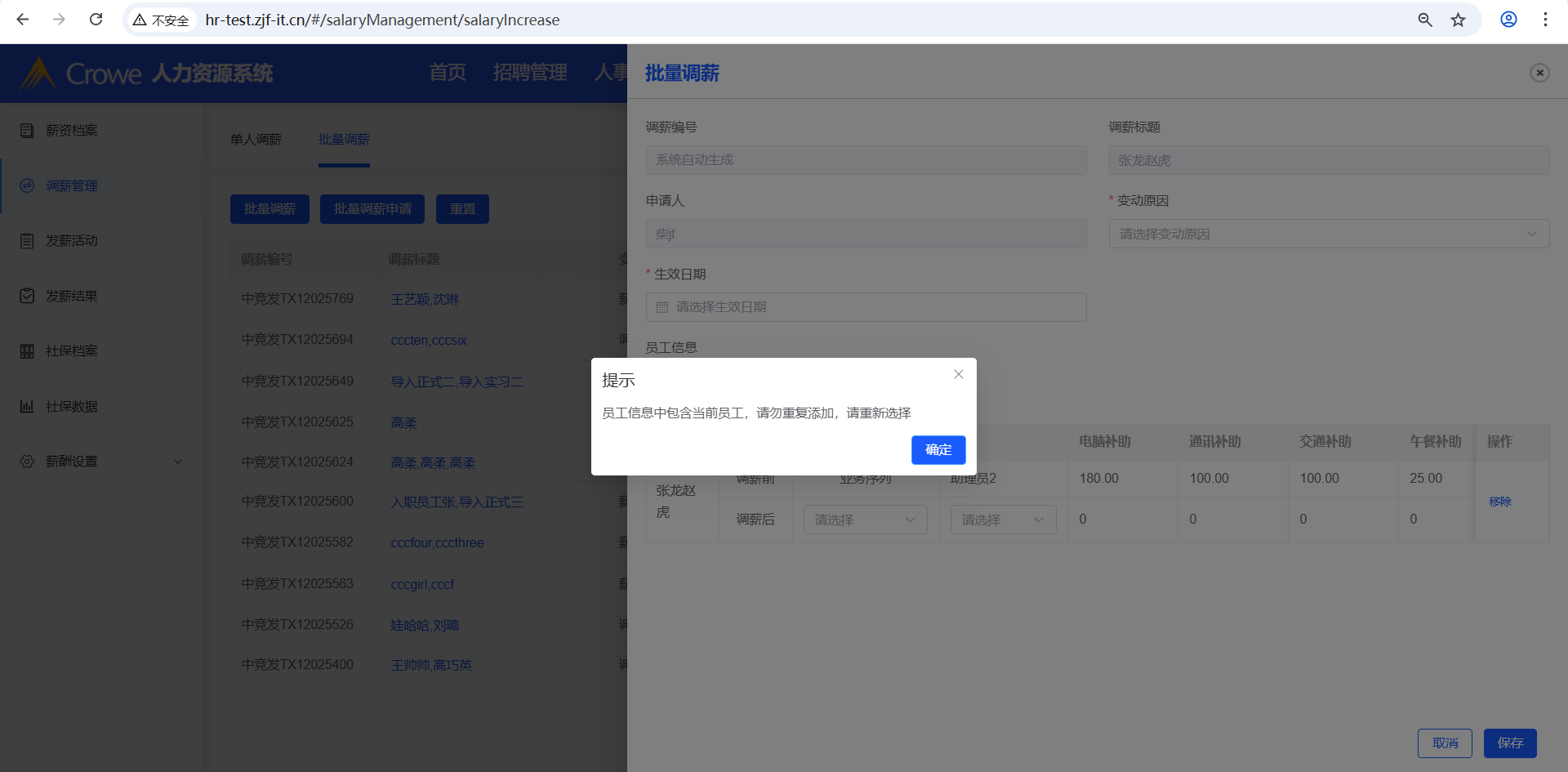1568x772 pixels.
Task: Click the 25.00 午餐补助 value
Action: [x=1426, y=479]
